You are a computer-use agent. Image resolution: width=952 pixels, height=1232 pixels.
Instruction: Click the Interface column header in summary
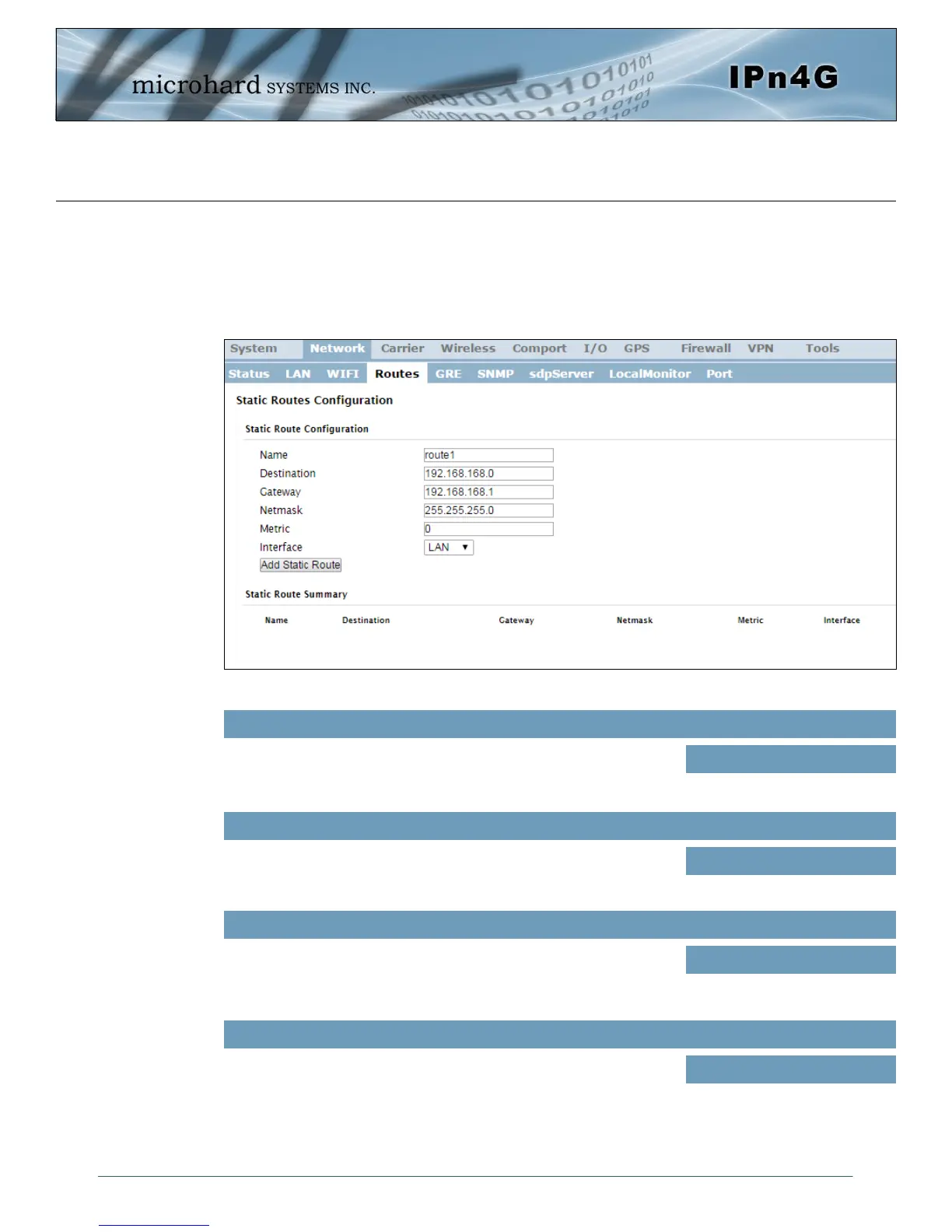point(842,621)
